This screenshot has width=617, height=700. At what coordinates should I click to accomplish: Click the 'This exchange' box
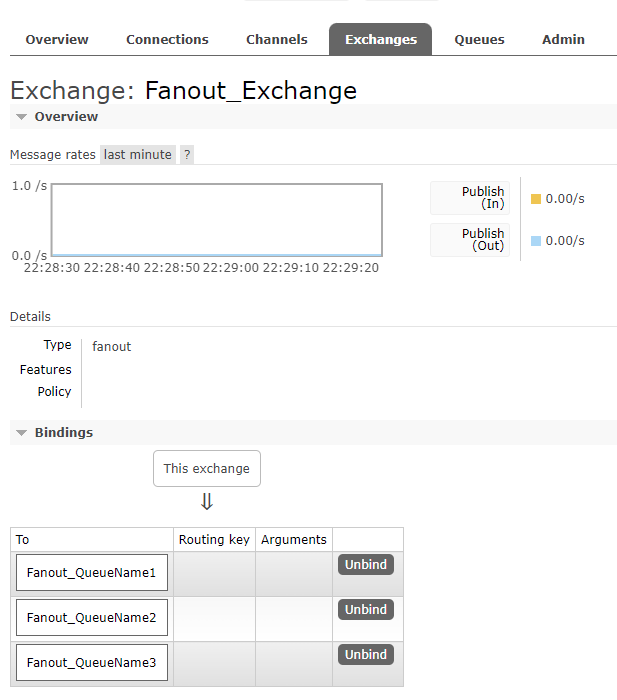pyautogui.click(x=207, y=468)
